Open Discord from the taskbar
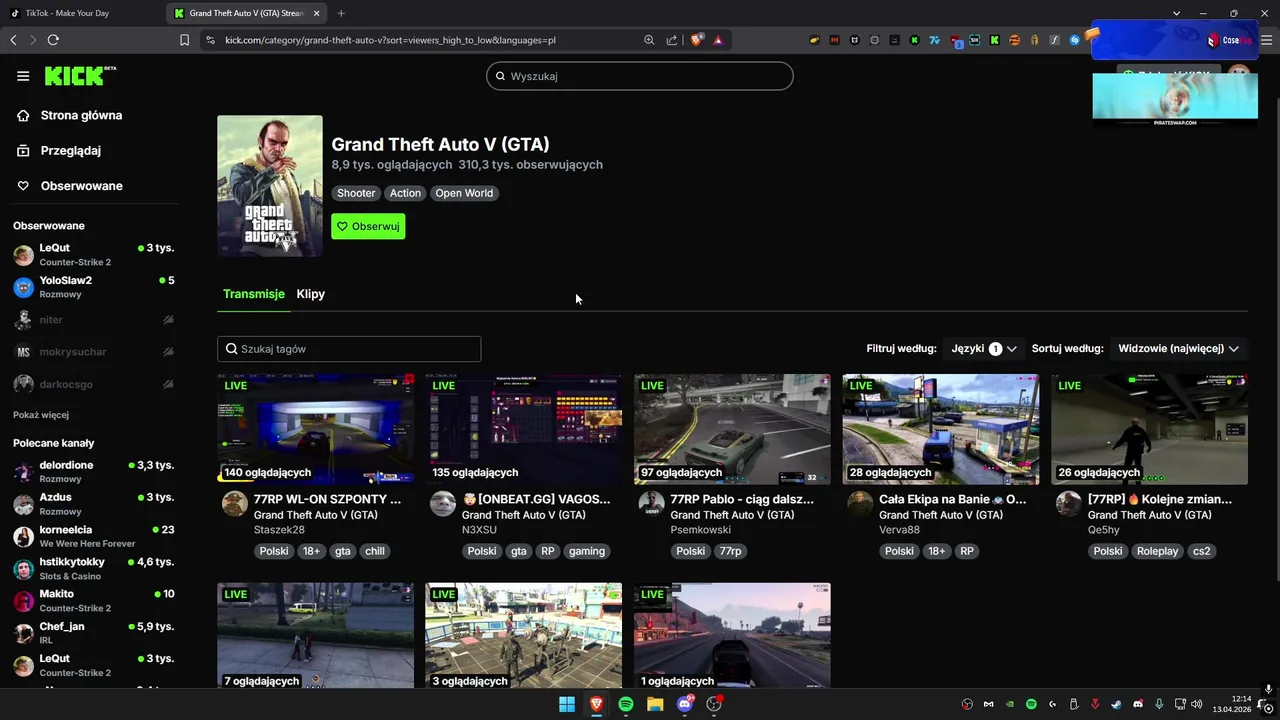 pyautogui.click(x=685, y=704)
